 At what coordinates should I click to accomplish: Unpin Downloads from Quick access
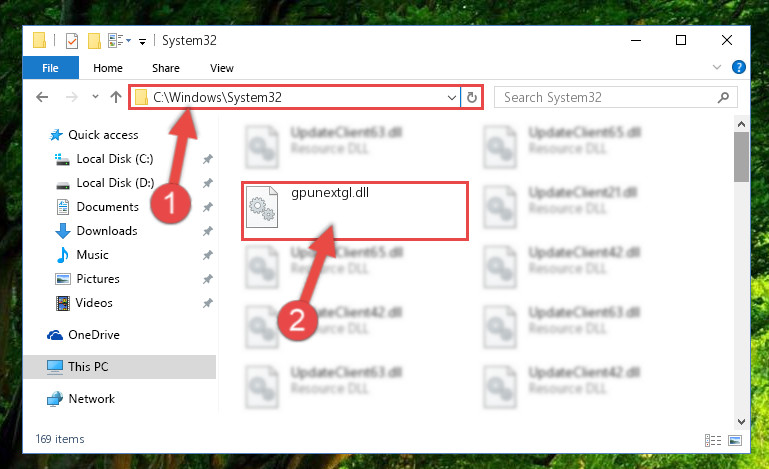(x=208, y=231)
